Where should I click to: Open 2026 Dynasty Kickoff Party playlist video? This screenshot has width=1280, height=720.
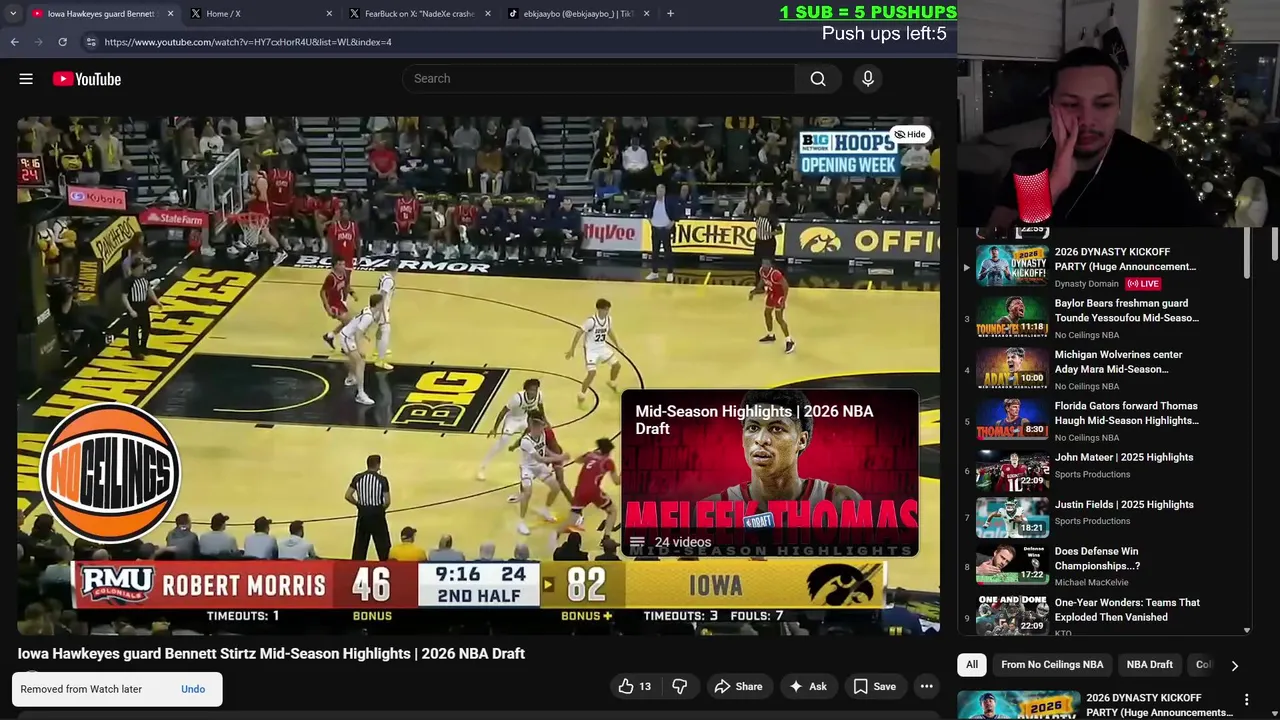(x=1104, y=267)
